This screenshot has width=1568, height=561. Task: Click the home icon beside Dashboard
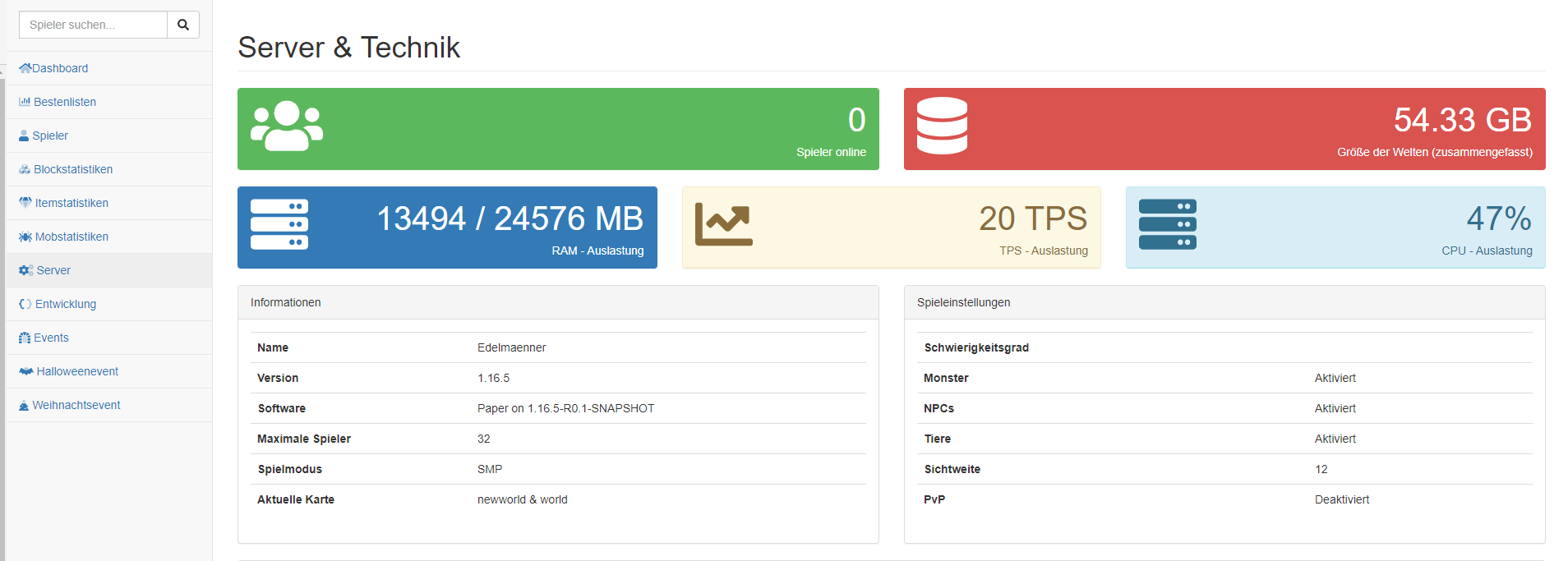pyautogui.click(x=25, y=68)
